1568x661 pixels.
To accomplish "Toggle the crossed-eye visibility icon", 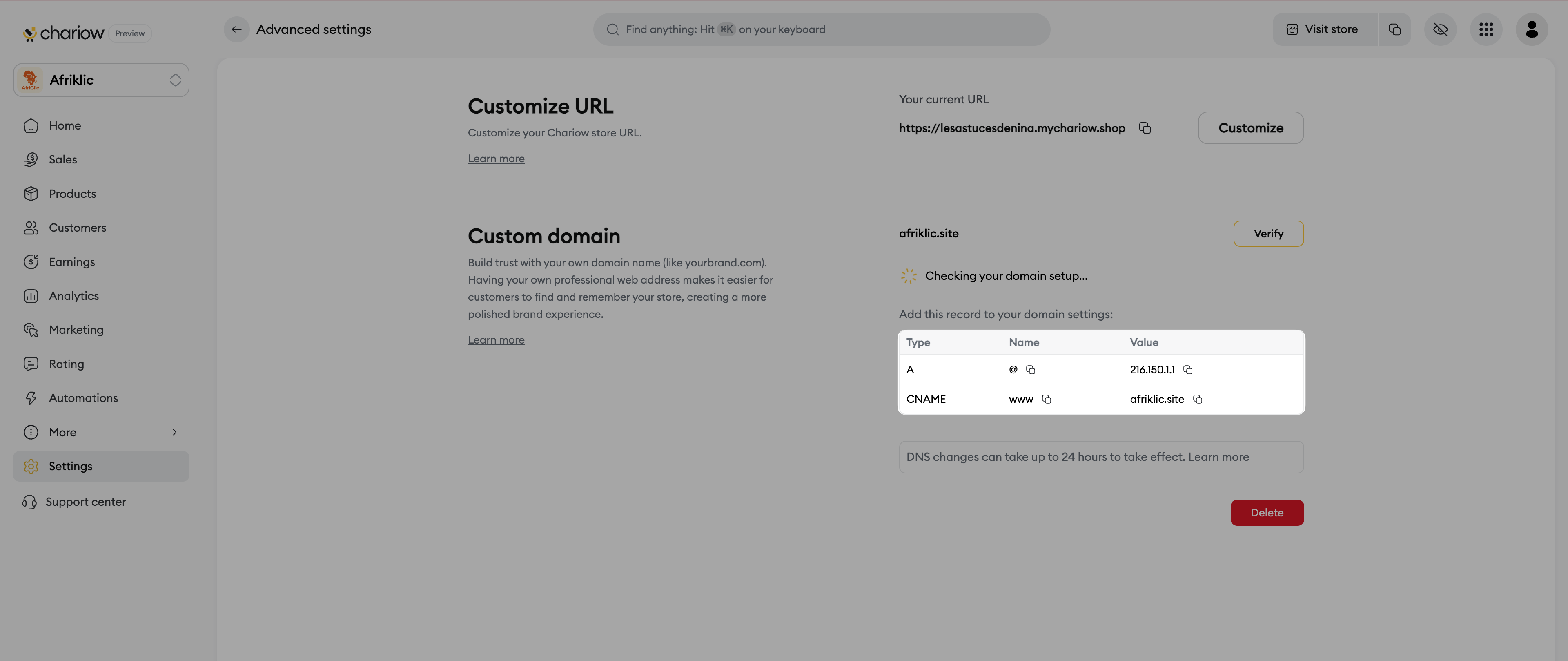I will pos(1440,29).
